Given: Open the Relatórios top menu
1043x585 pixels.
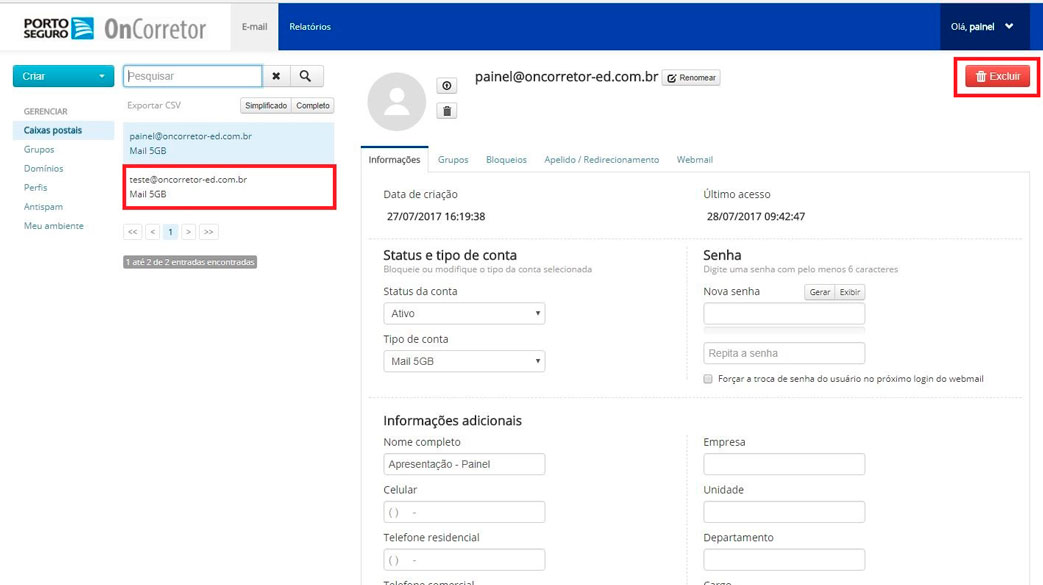Looking at the screenshot, I should [x=310, y=27].
